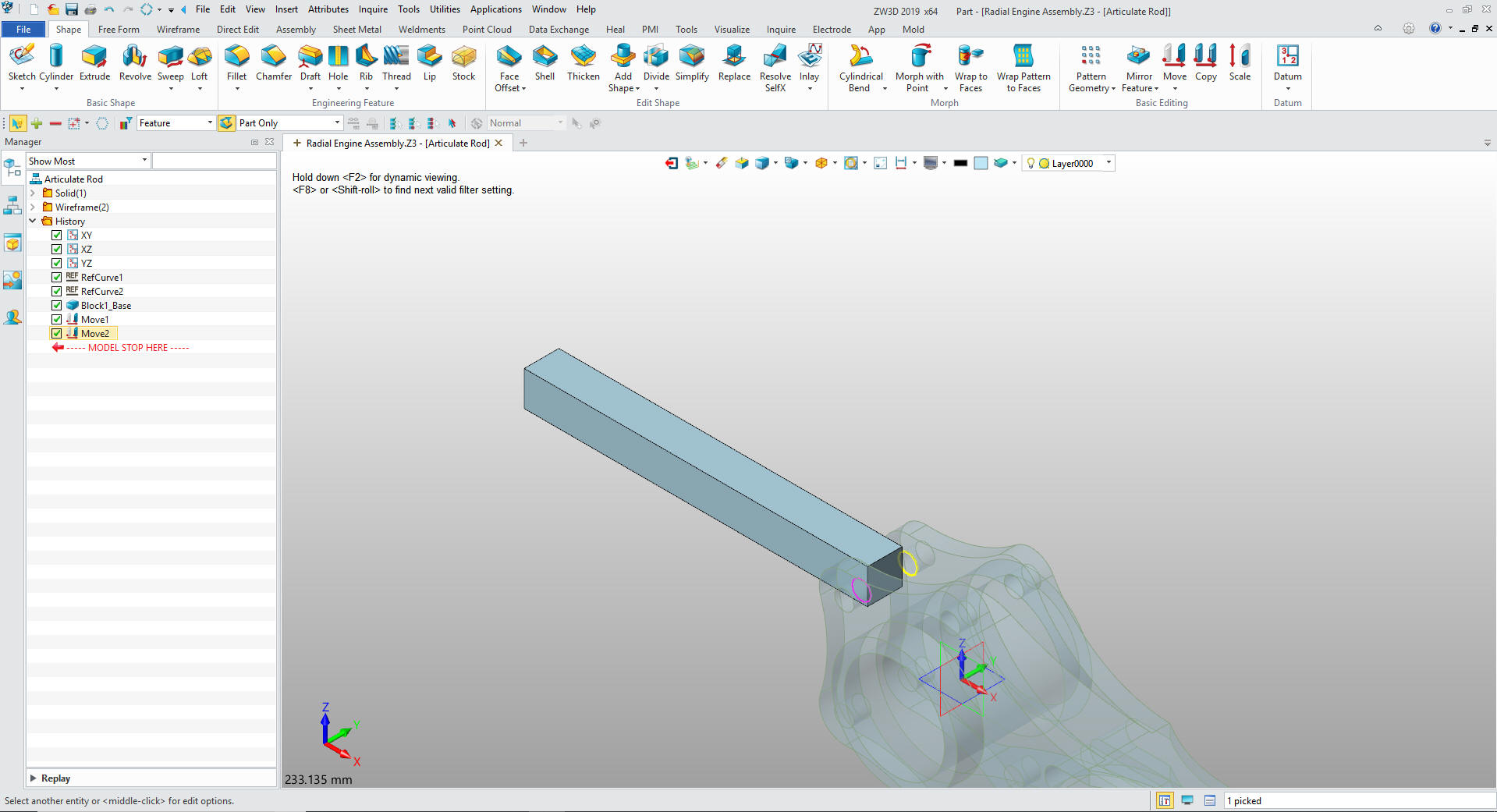The width and height of the screenshot is (1497, 812).
Task: Select the Fillet feature tool
Action: pyautogui.click(x=236, y=62)
